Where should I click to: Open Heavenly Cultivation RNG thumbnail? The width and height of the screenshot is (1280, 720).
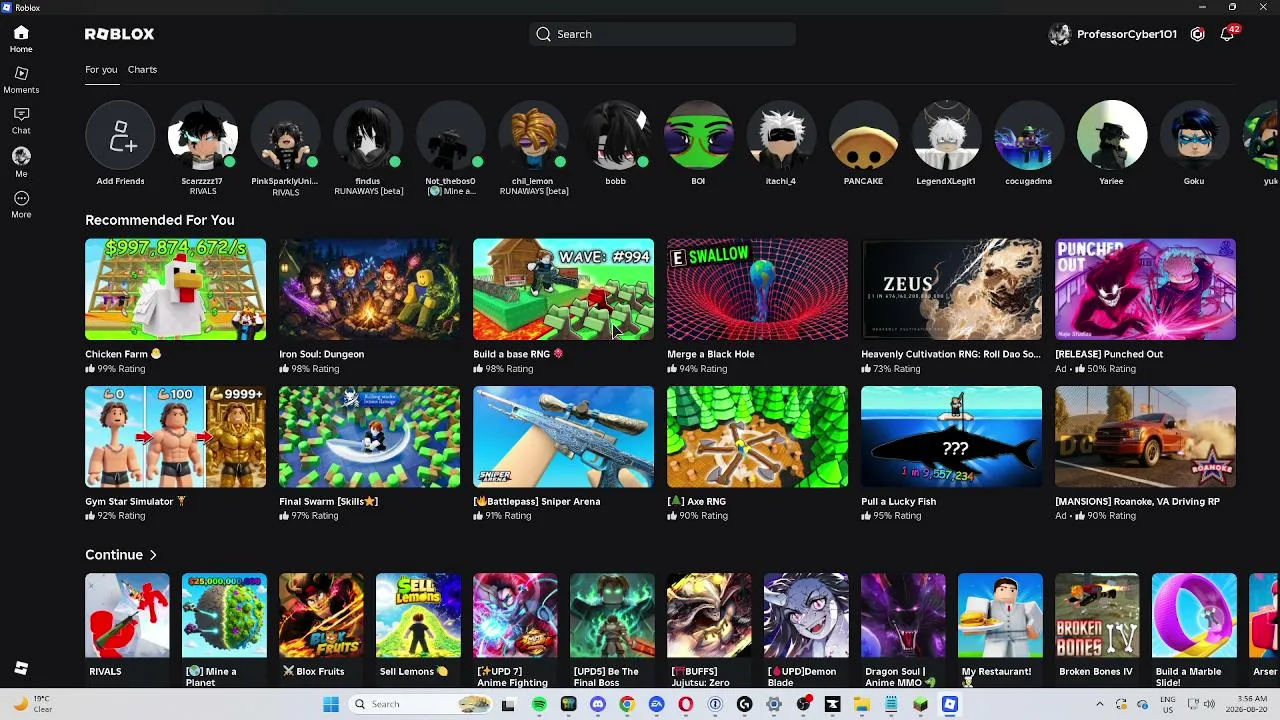pos(951,289)
